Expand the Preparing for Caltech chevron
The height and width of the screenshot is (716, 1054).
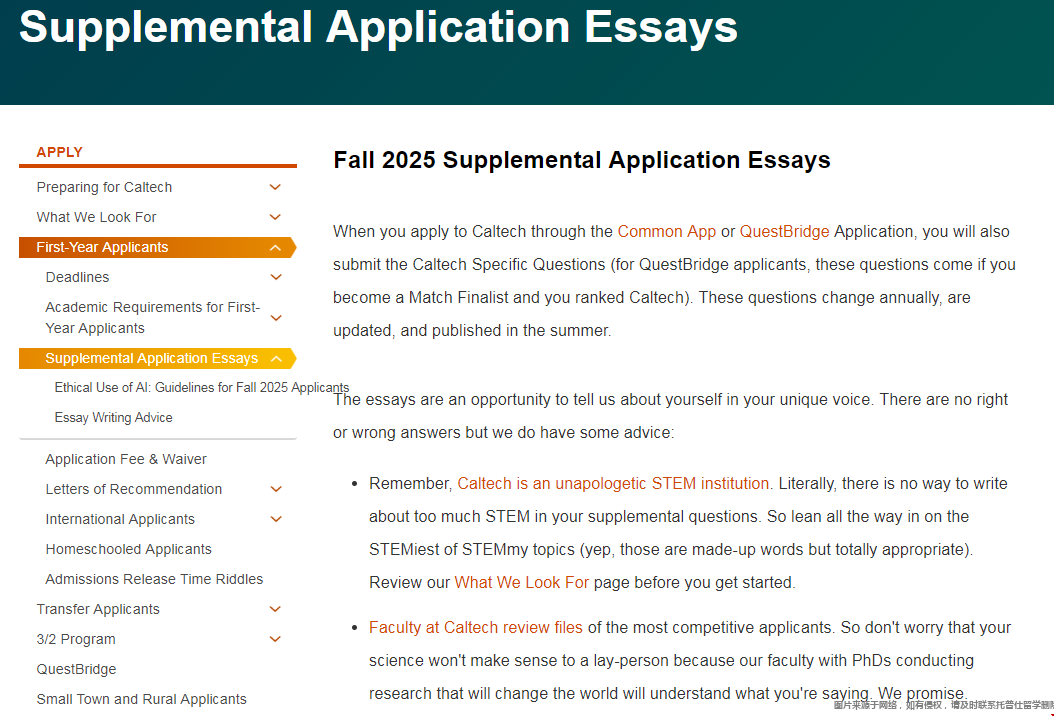pyautogui.click(x=275, y=187)
